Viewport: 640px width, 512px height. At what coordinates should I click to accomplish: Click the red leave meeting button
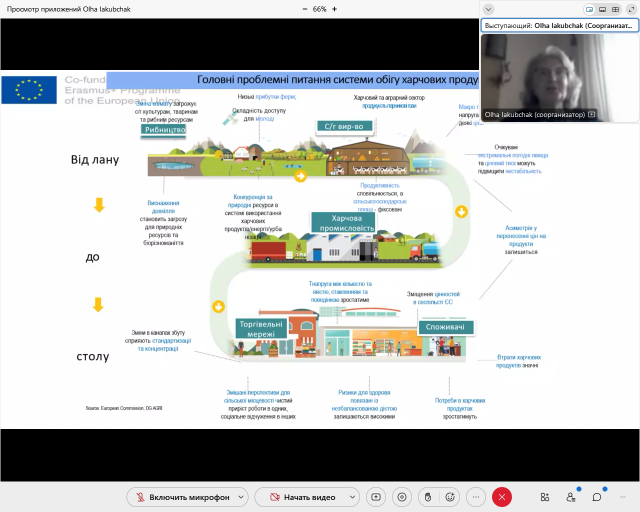pos(502,496)
